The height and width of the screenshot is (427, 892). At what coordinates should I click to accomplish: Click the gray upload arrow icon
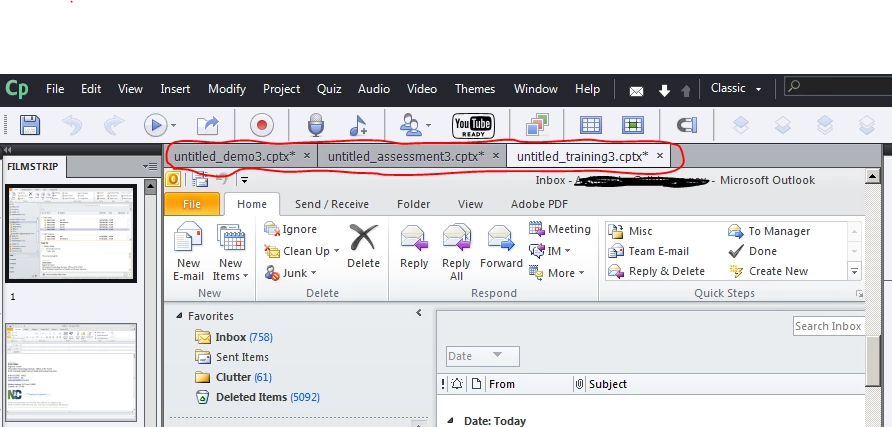(685, 90)
